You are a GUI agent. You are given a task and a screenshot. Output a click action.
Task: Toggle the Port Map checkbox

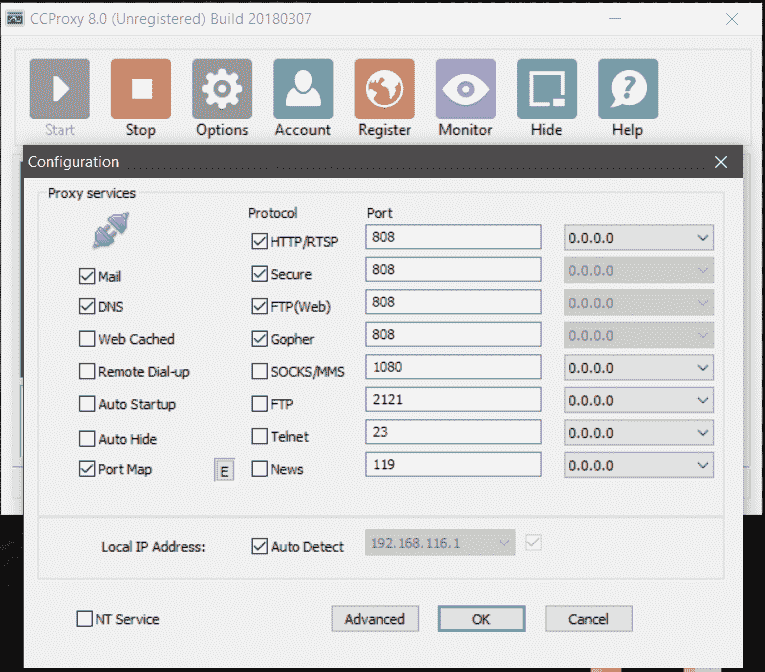pos(87,469)
